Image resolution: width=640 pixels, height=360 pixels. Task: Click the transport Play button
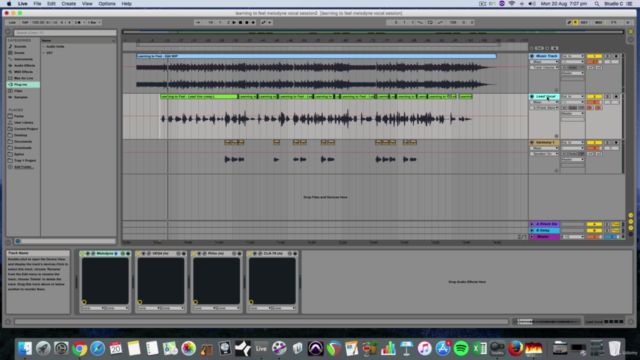pyautogui.click(x=234, y=22)
